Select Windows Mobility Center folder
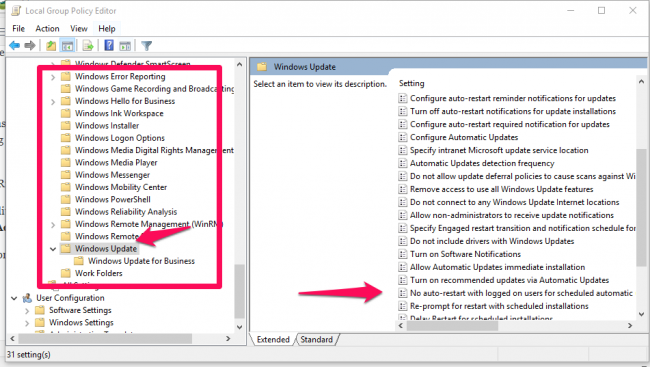 [121, 187]
